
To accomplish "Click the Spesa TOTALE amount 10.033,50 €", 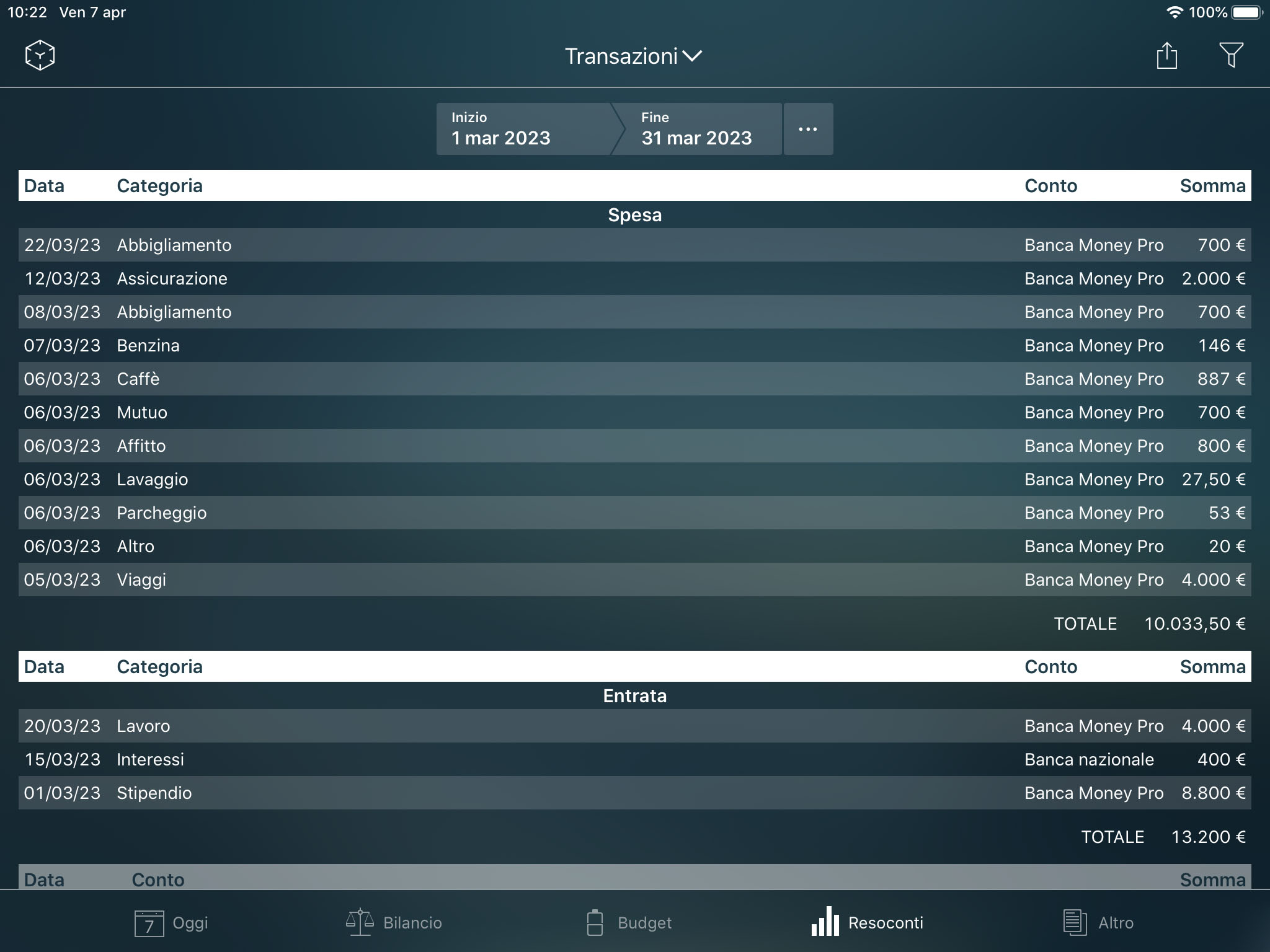I will coord(1195,624).
